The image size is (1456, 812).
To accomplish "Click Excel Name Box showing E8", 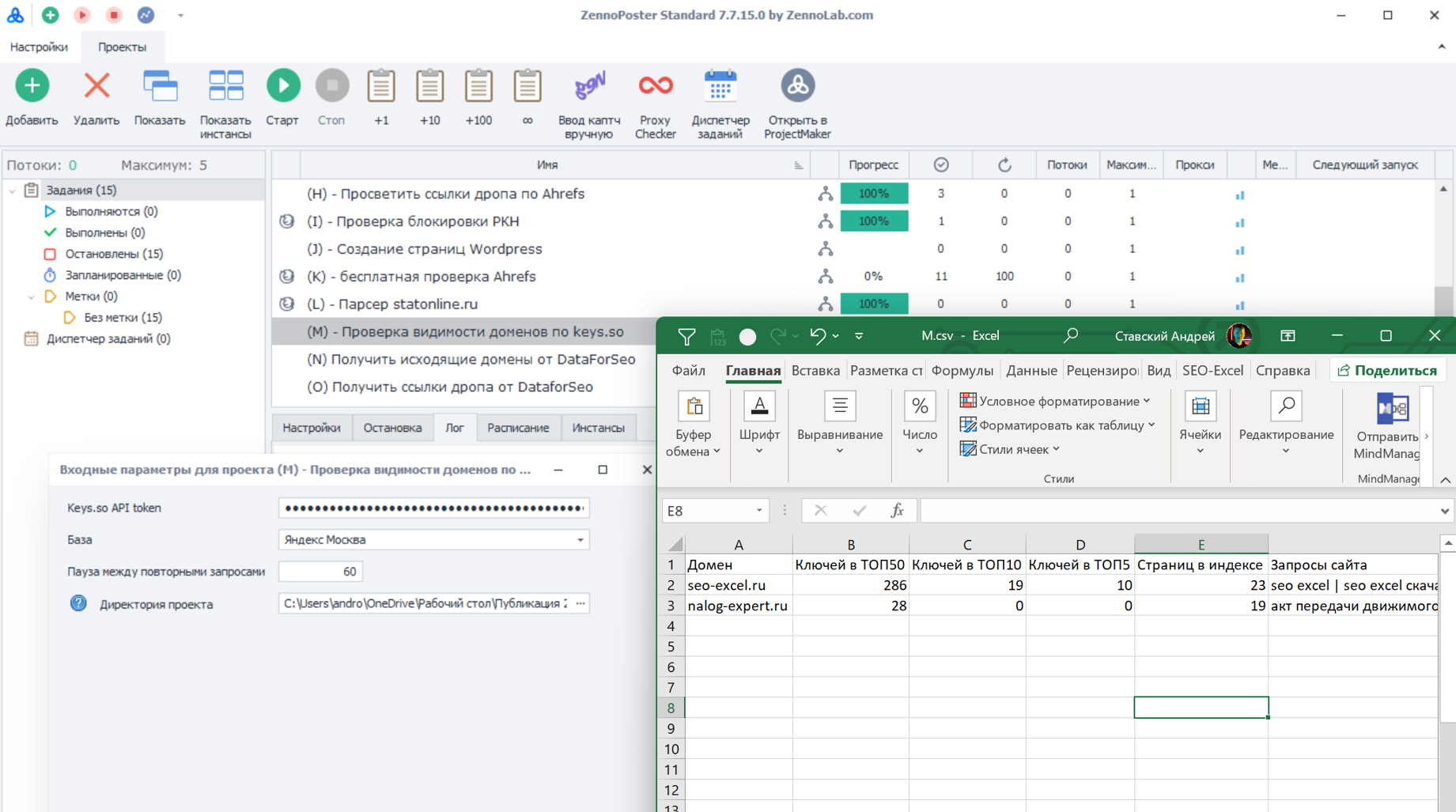I will point(716,511).
